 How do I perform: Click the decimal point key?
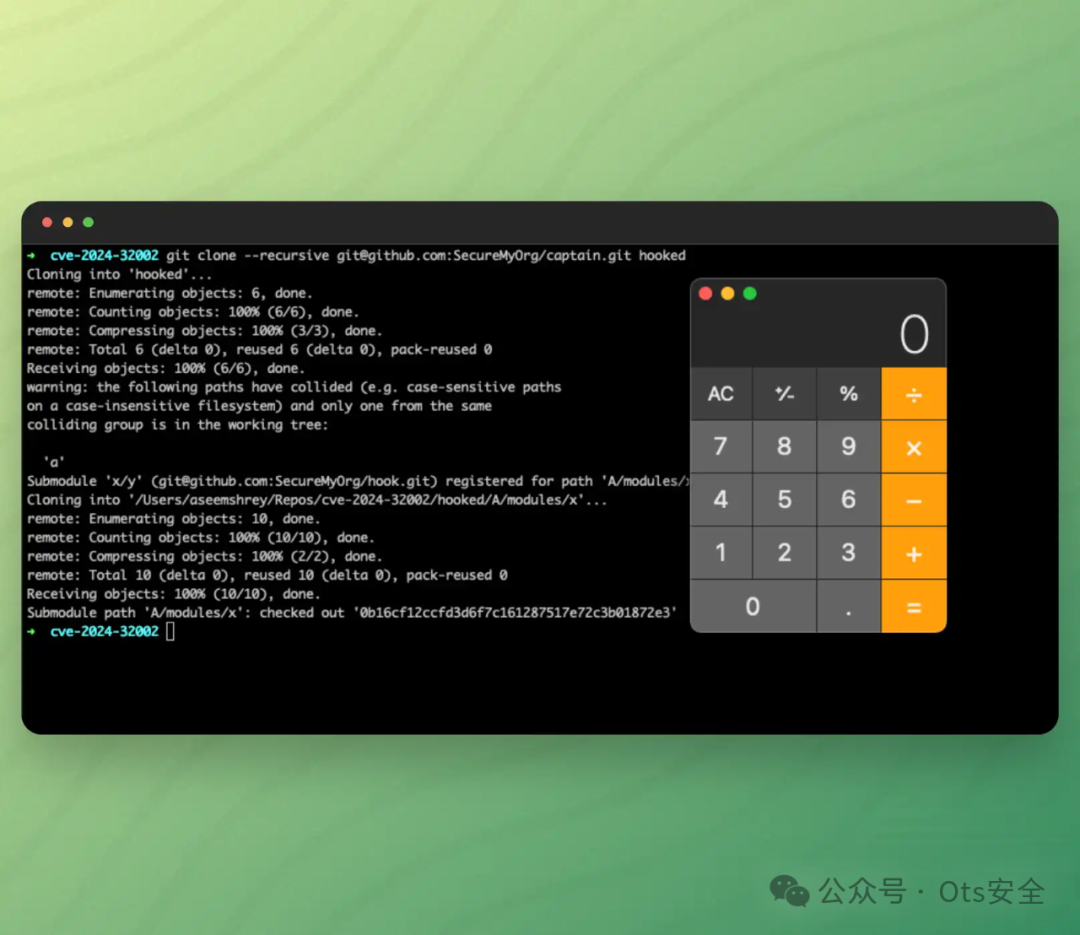click(x=849, y=606)
